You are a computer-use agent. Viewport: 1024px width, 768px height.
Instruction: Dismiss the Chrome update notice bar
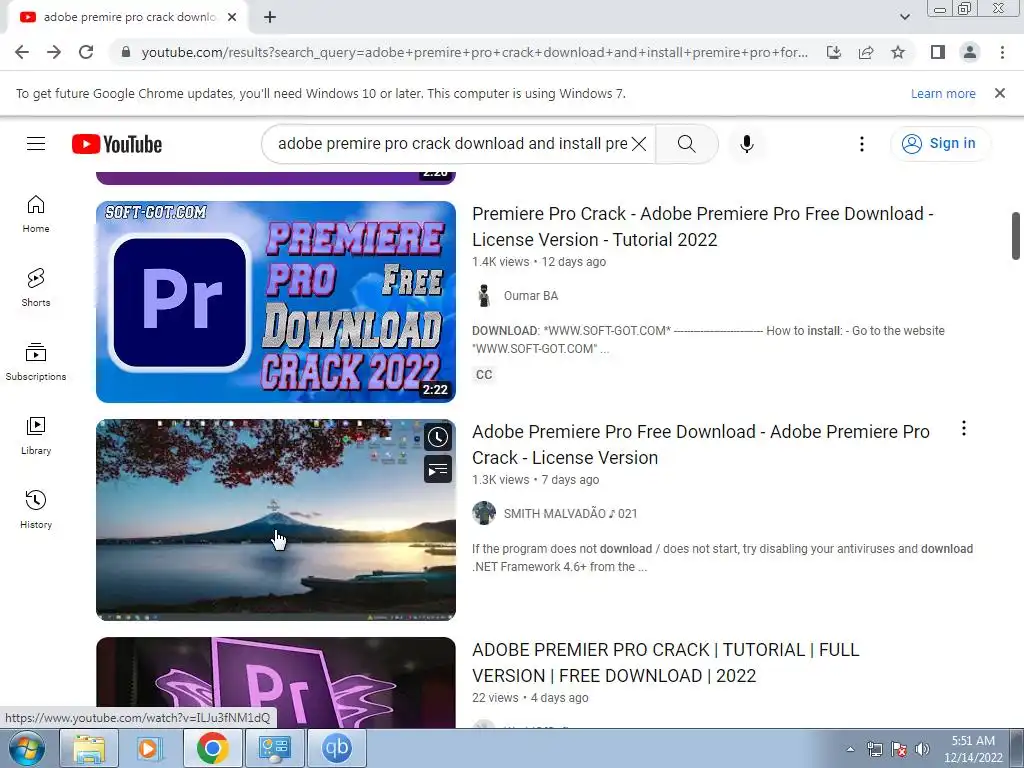tap(1000, 93)
